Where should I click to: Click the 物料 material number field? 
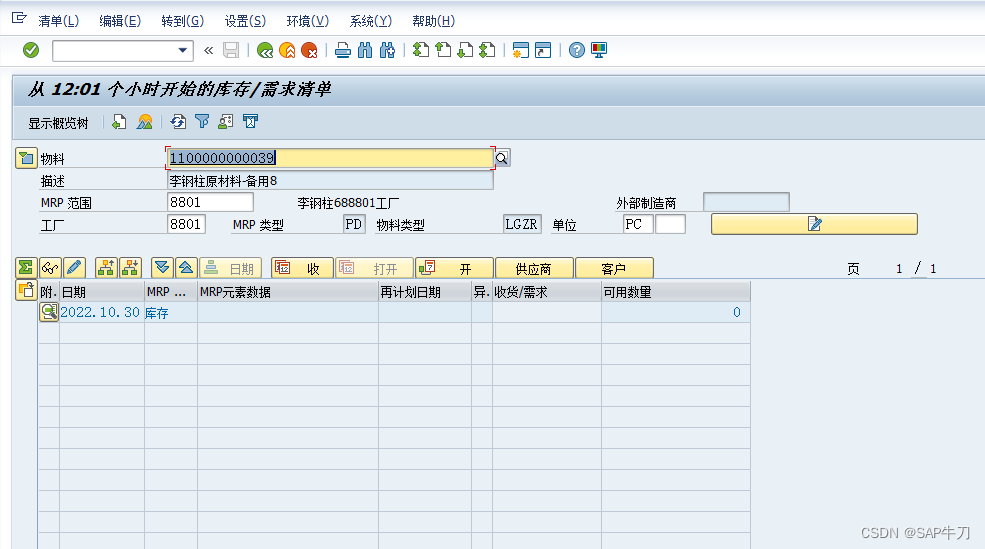coord(330,158)
